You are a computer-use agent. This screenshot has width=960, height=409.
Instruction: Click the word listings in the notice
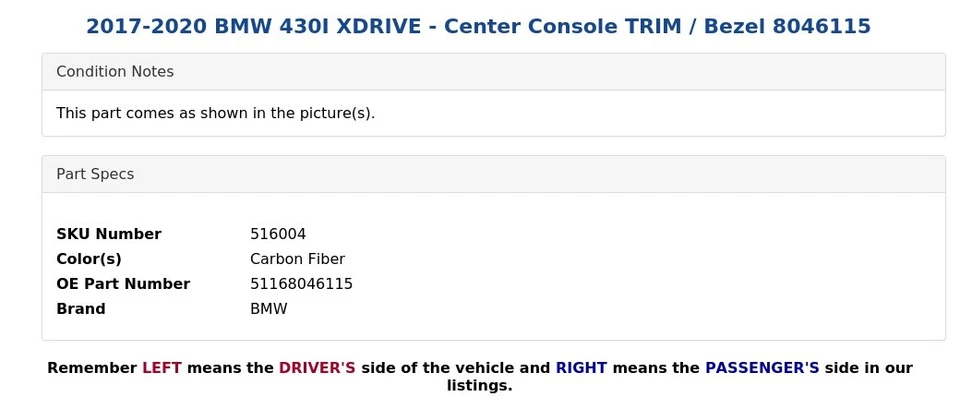(x=479, y=386)
